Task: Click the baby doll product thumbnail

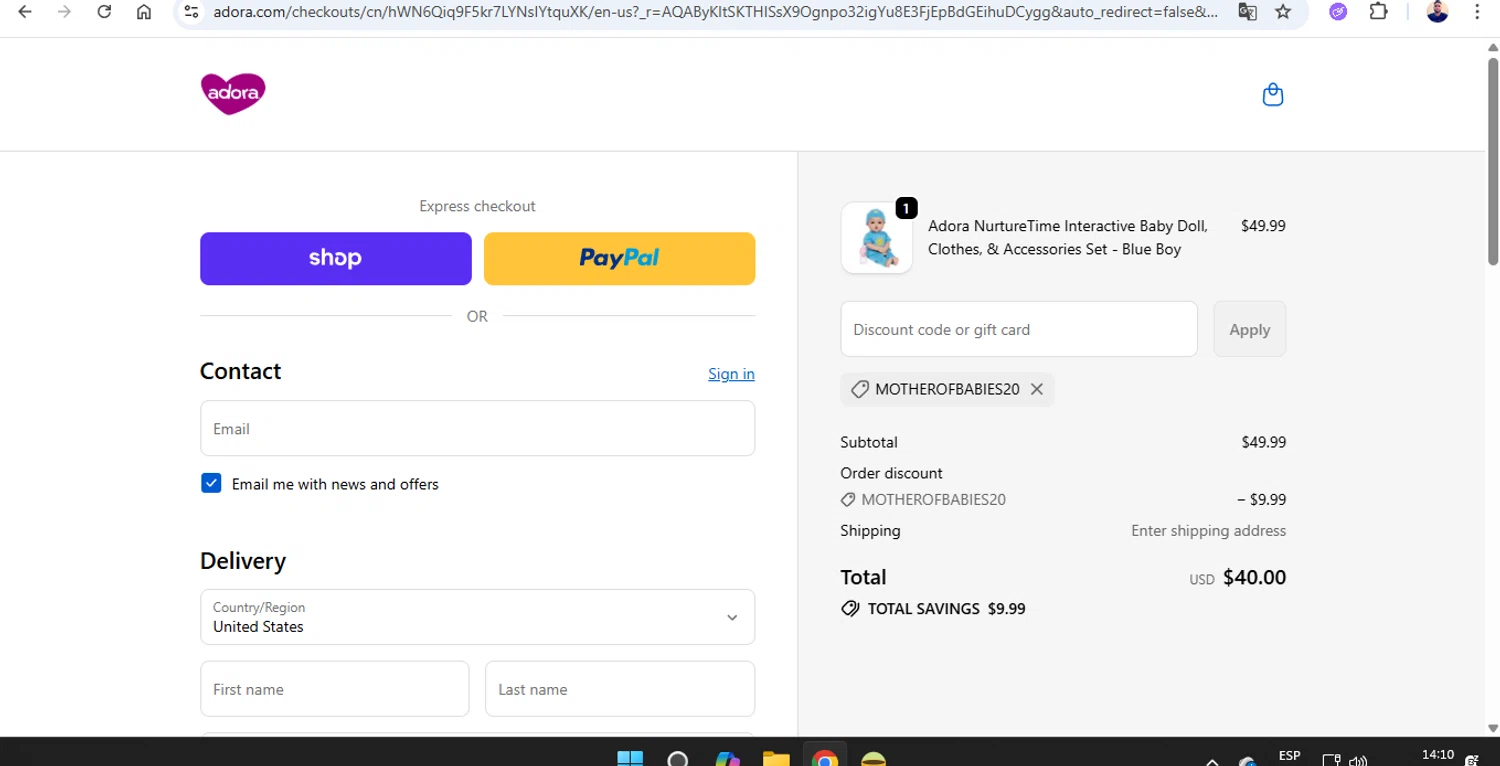Action: coord(877,238)
